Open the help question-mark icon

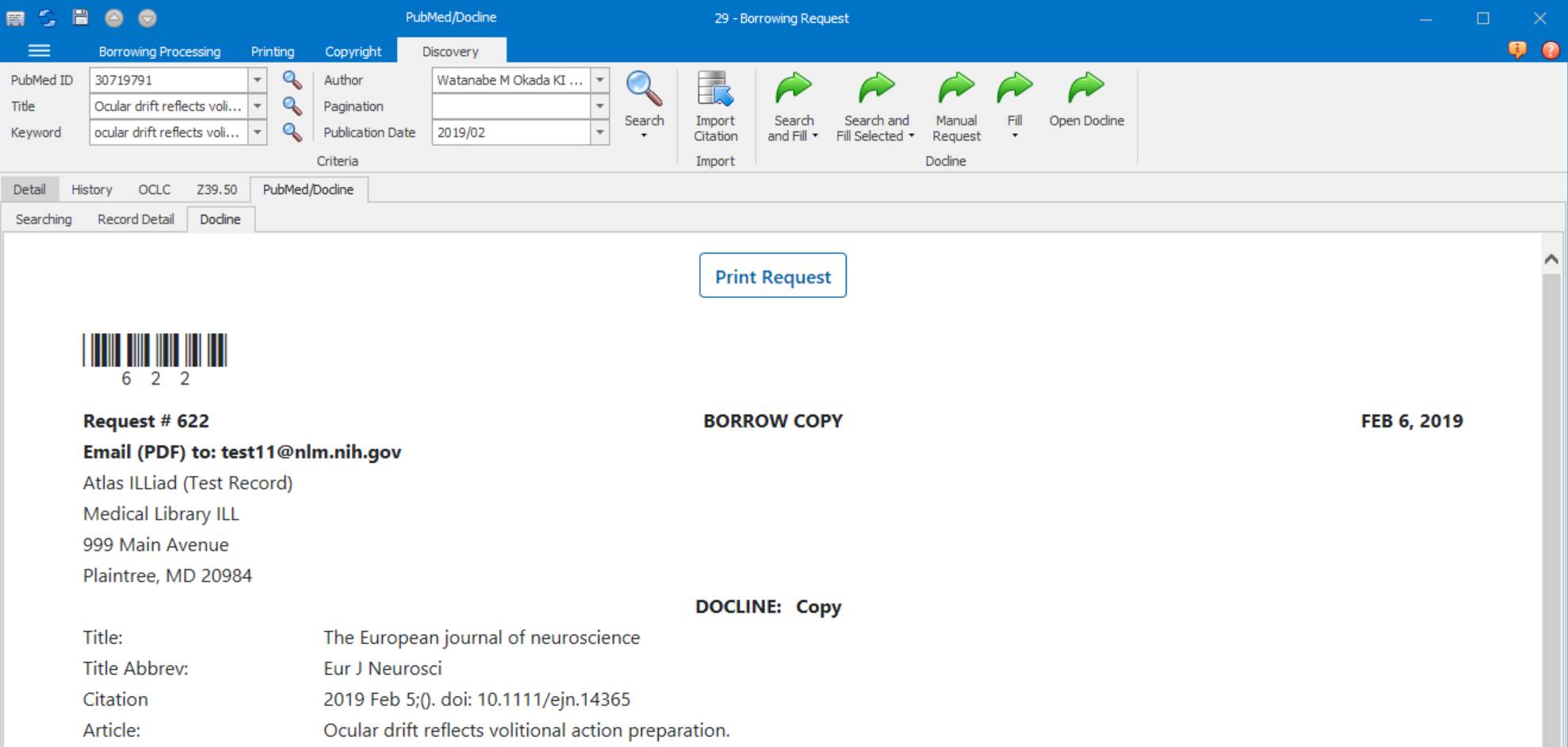coord(1549,50)
